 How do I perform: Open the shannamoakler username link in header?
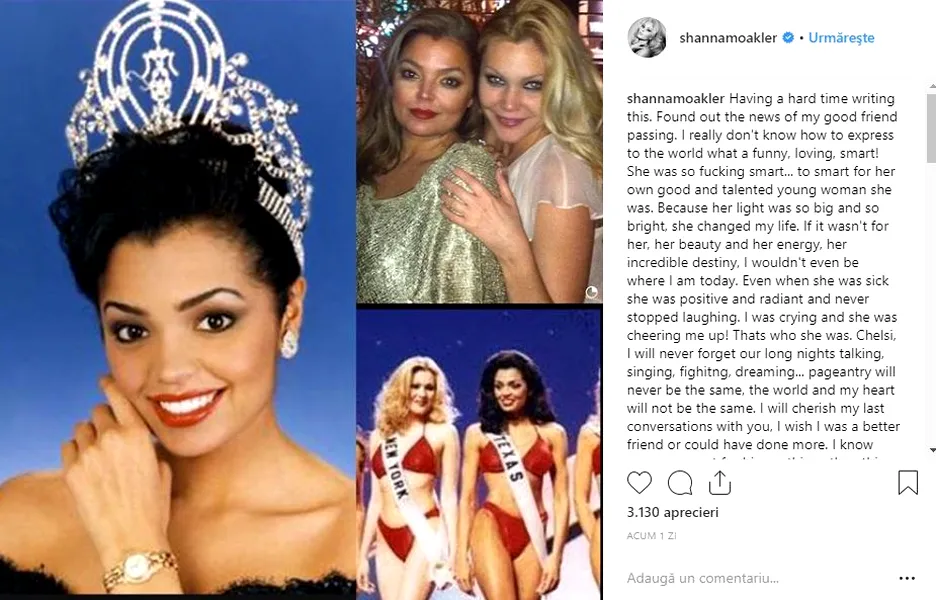[728, 38]
